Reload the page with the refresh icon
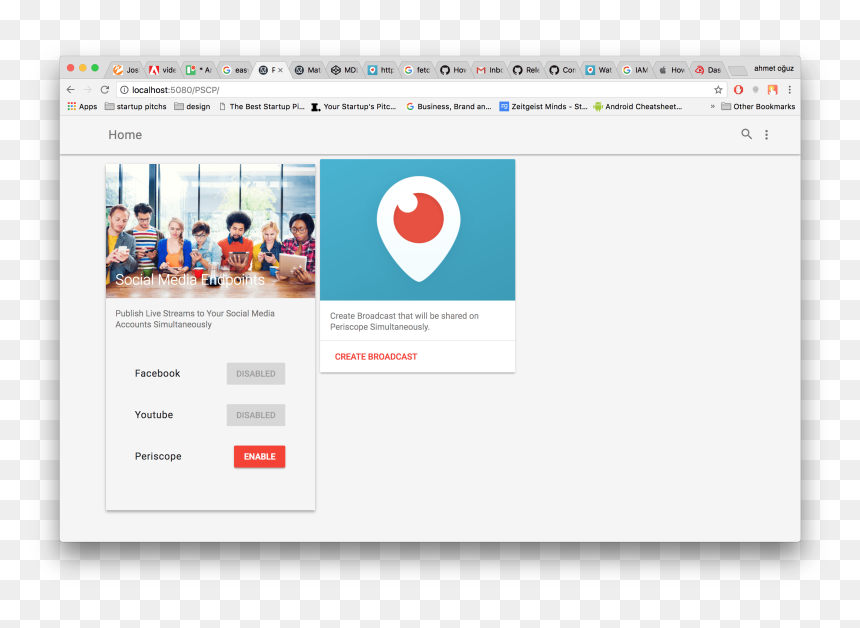Image resolution: width=860 pixels, height=628 pixels. [x=105, y=89]
